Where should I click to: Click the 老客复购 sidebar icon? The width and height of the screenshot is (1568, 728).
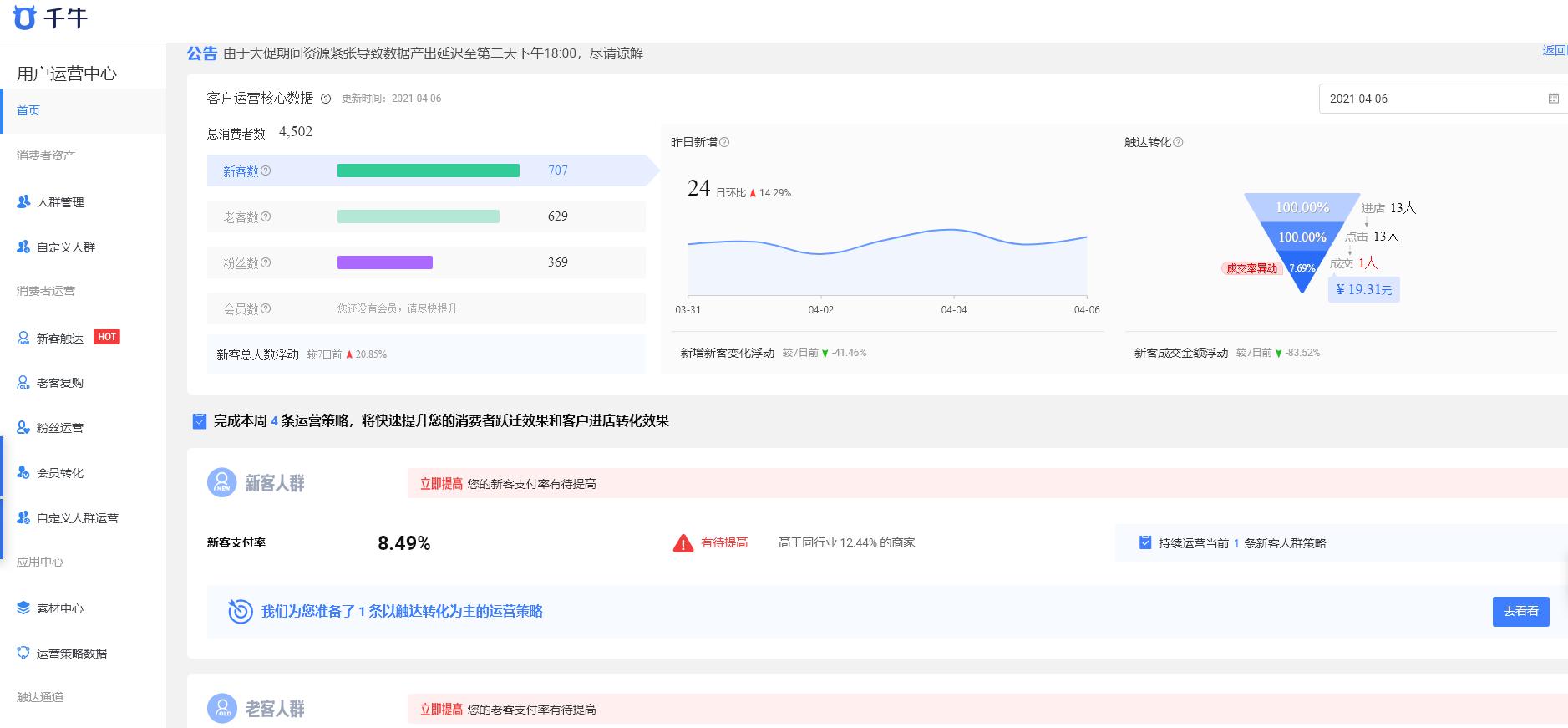pos(23,383)
